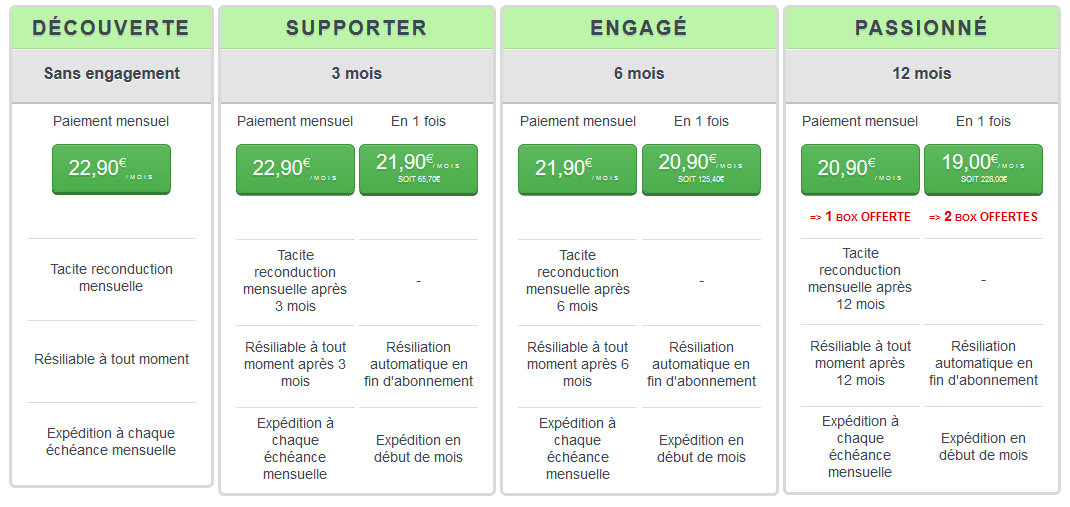Click Découverte 22,90€ monthly payment button

[111, 169]
